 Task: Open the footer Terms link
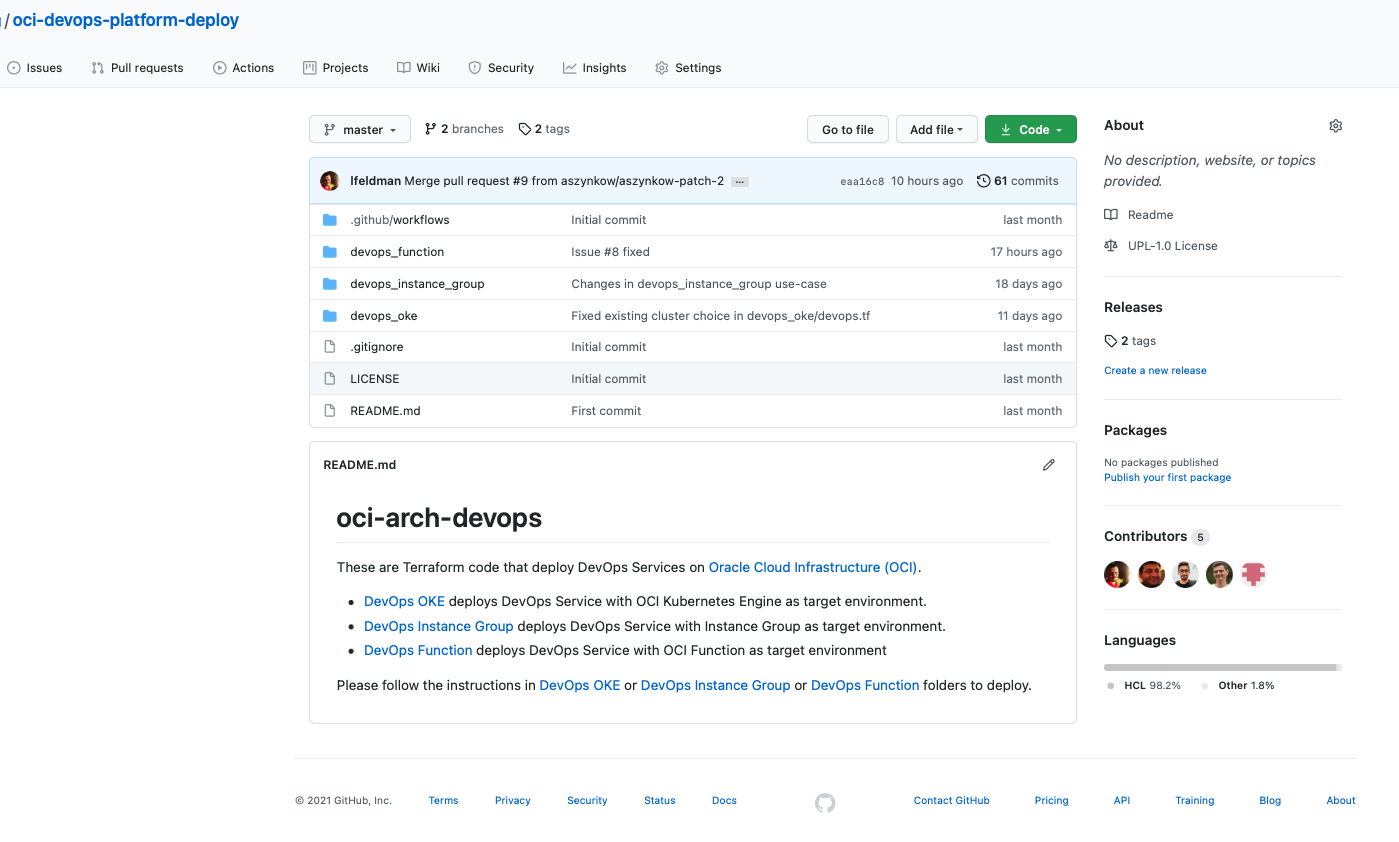pyautogui.click(x=443, y=800)
